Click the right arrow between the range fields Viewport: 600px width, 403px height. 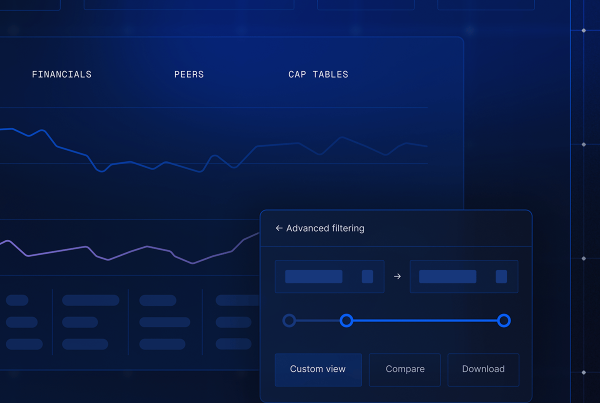click(397, 277)
